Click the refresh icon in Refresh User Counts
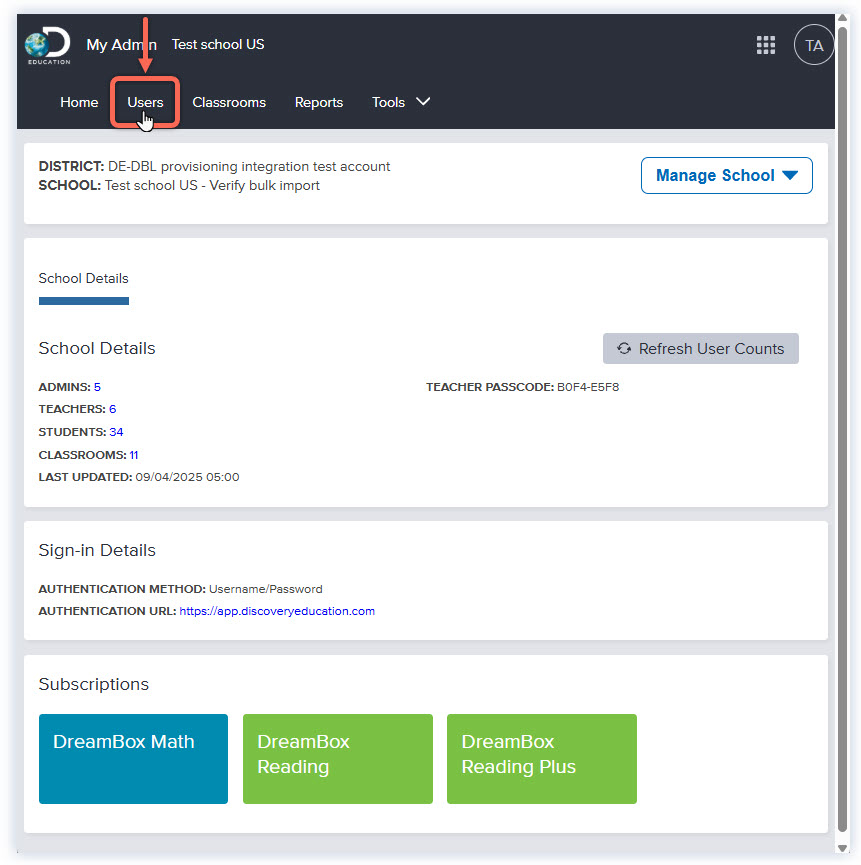The image size is (861, 865). point(624,349)
